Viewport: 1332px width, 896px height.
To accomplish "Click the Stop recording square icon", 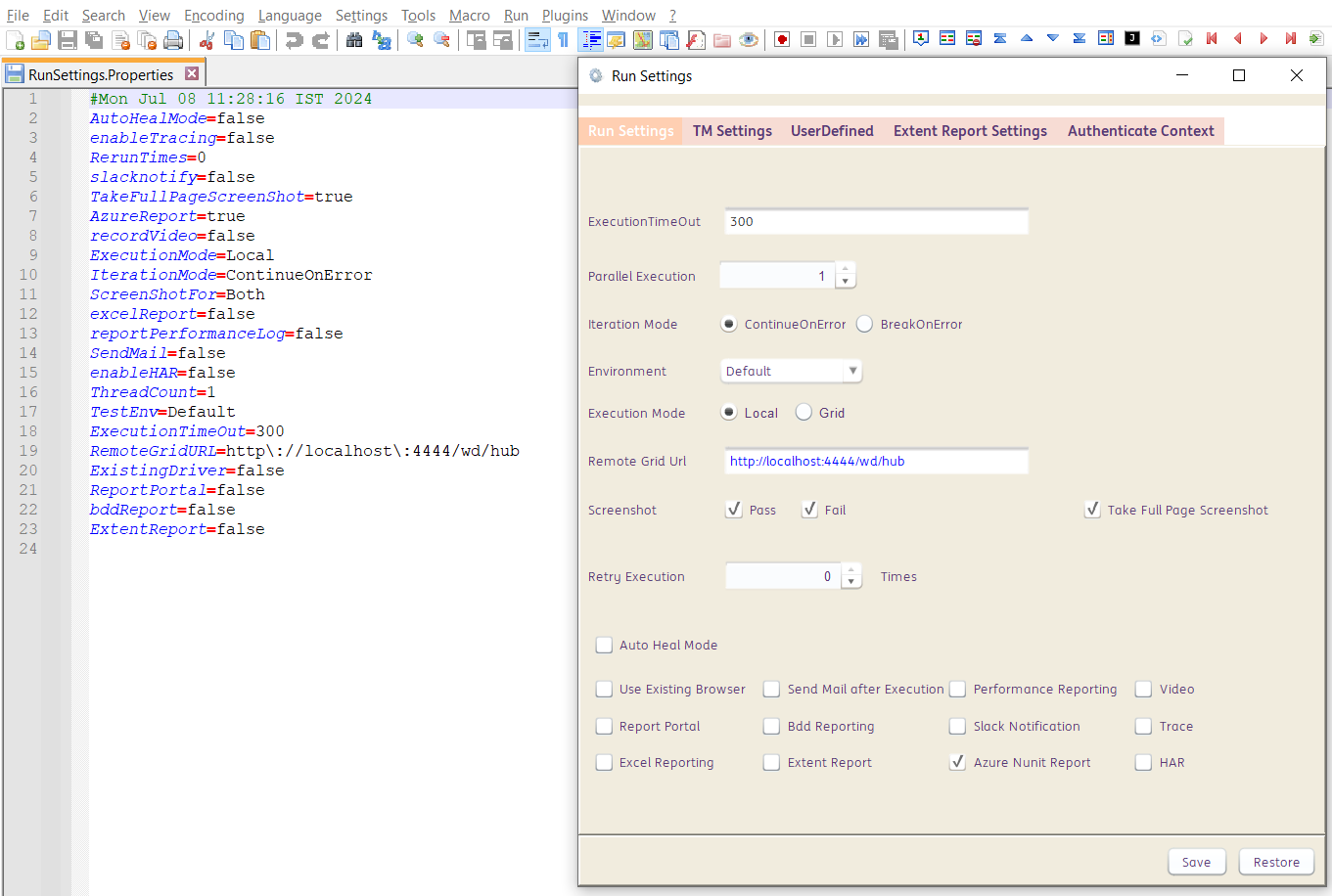I will tap(808, 40).
